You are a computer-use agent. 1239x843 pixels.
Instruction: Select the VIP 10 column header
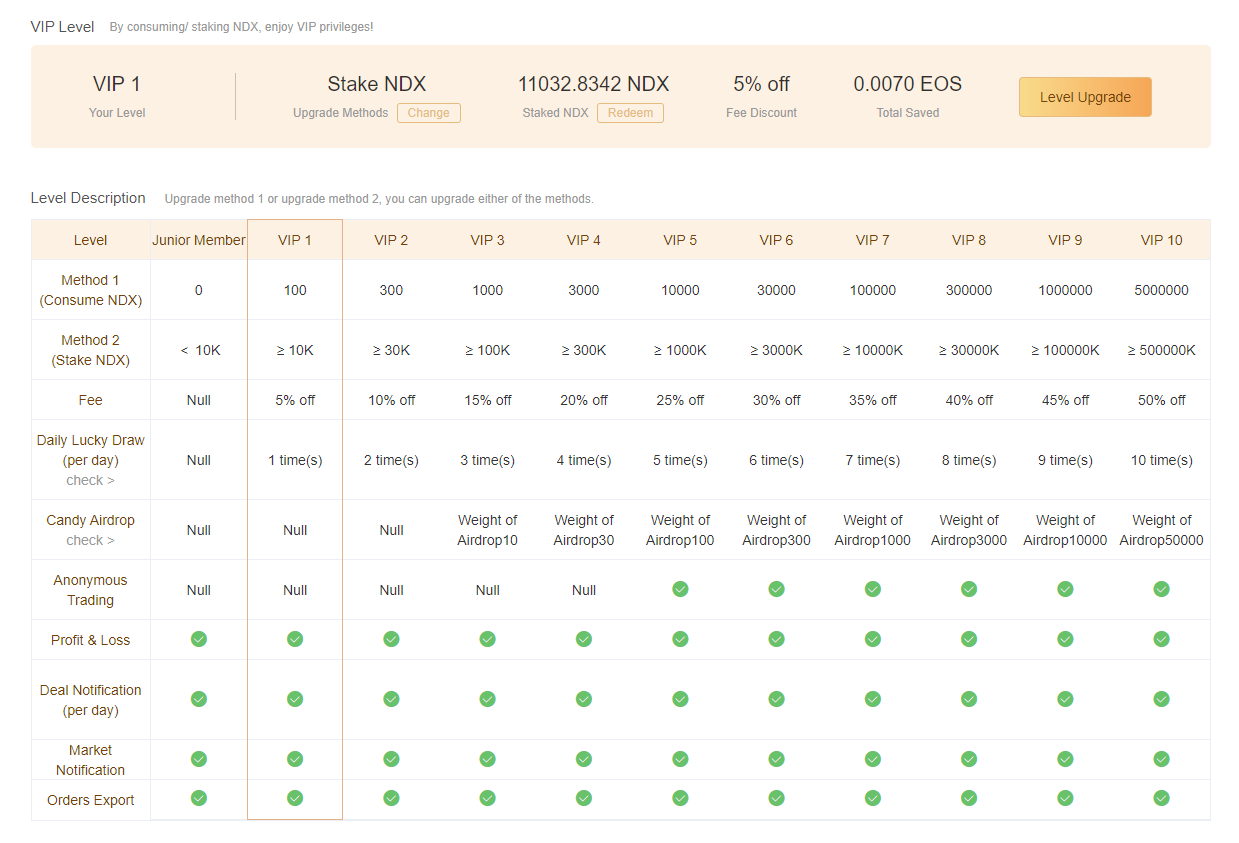[x=1161, y=240]
